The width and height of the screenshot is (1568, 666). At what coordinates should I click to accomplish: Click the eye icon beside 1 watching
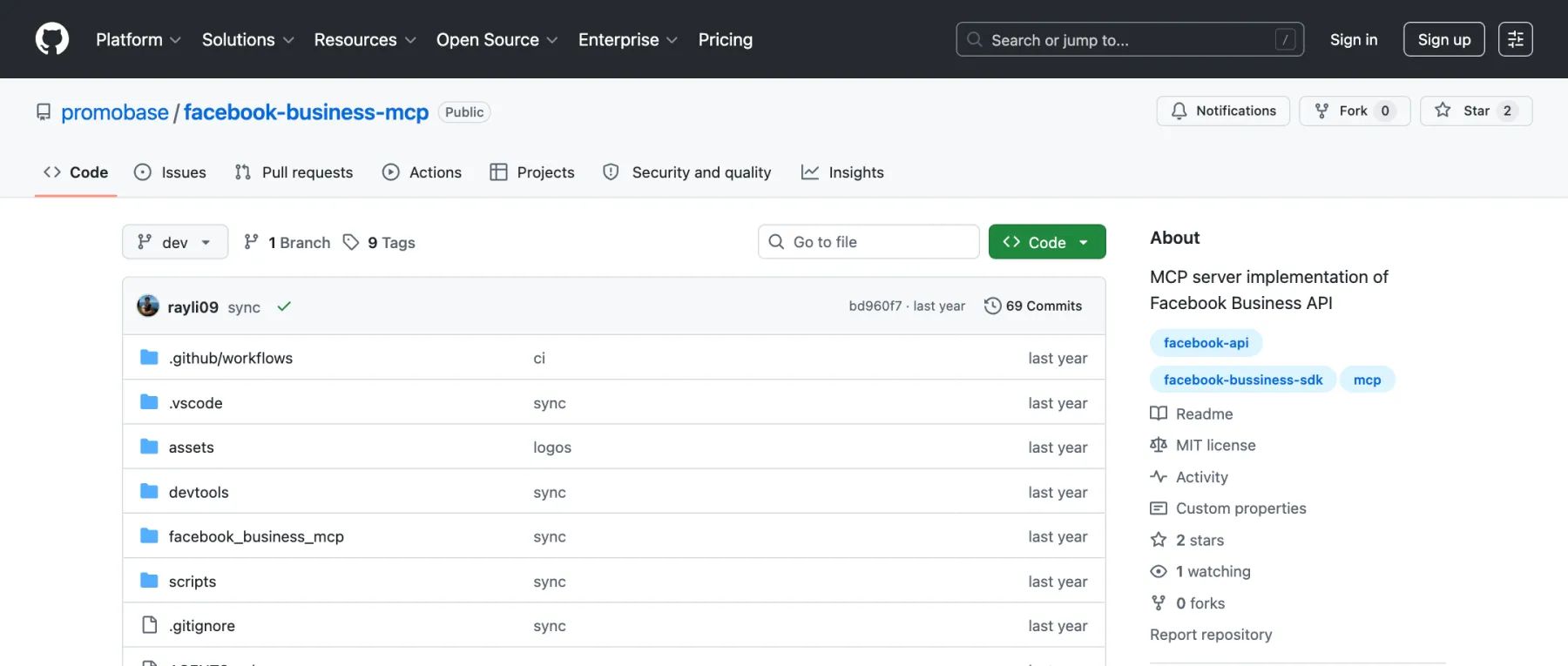click(x=1159, y=571)
